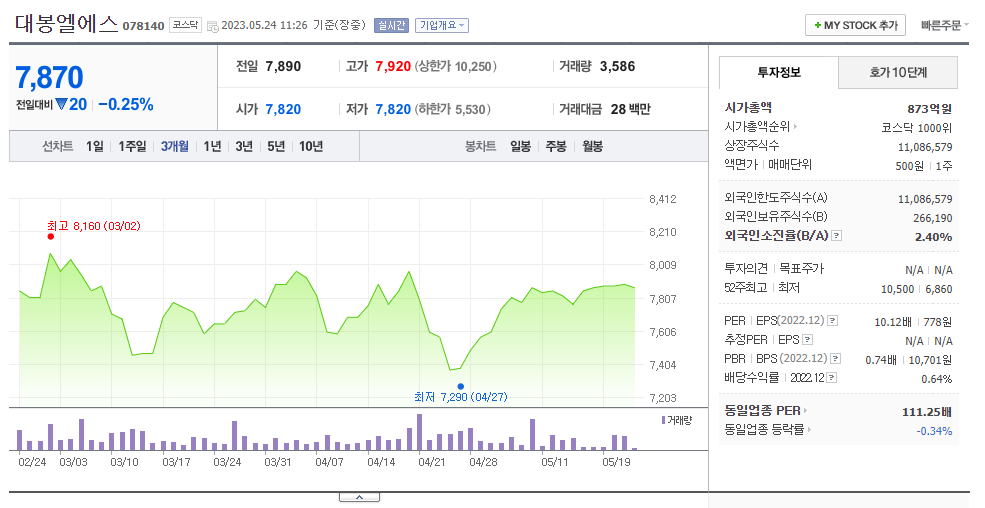985x508 pixels.
Task: Open the 빠른주문 dropdown
Action: (x=945, y=26)
